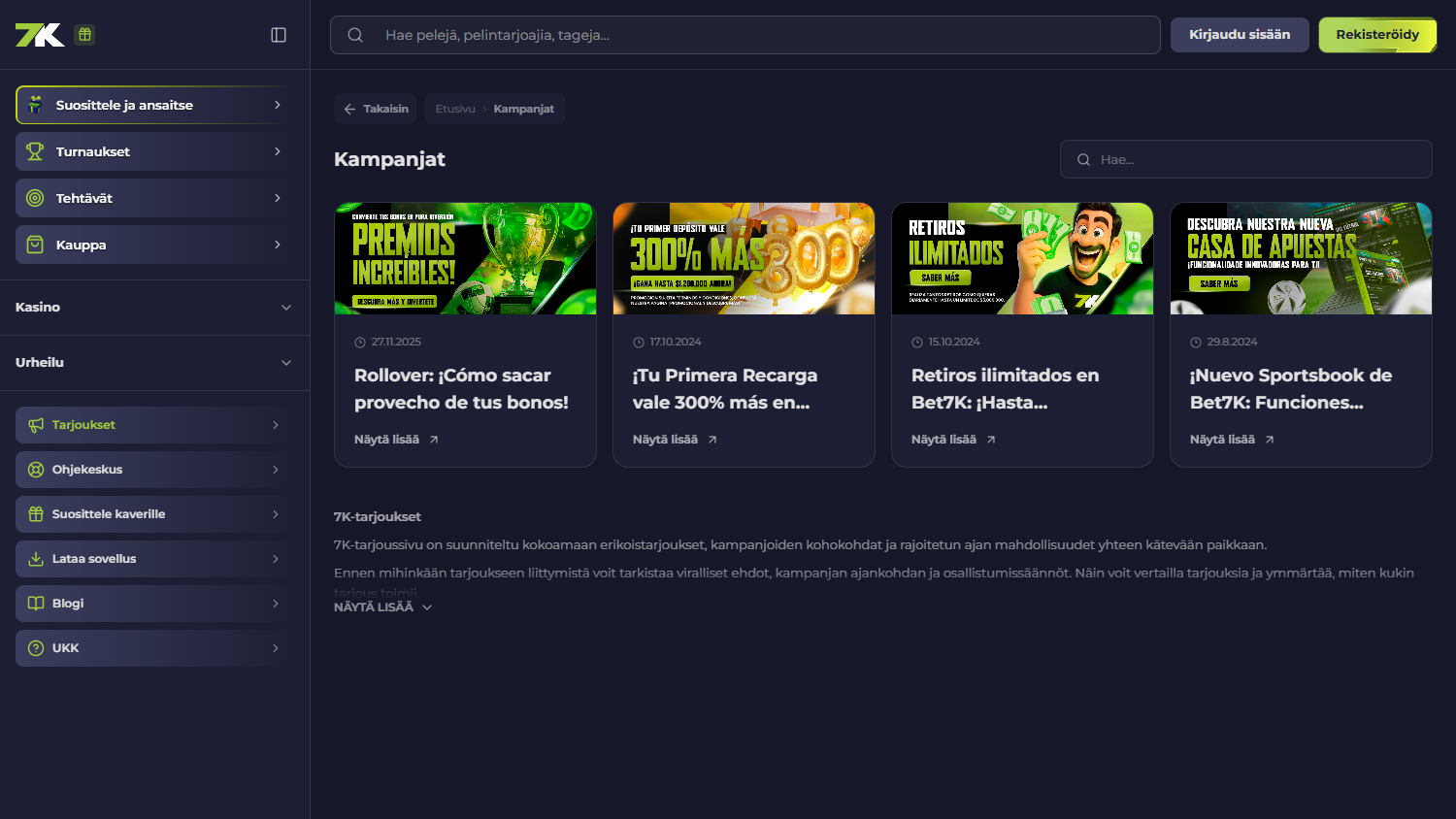This screenshot has height=819, width=1456.
Task: Open the Premios Increíbles banner thumbnail
Action: (465, 258)
